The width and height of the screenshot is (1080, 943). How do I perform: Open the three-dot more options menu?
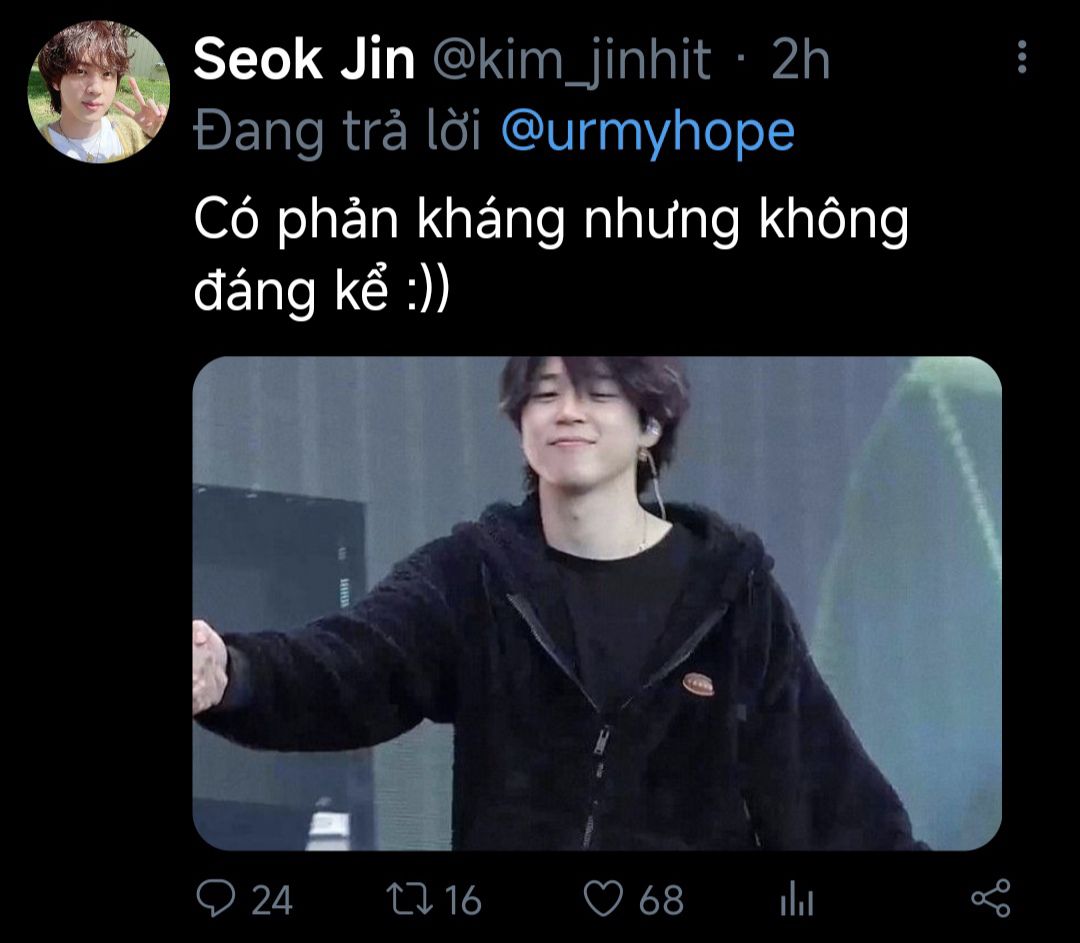pos(1022,56)
